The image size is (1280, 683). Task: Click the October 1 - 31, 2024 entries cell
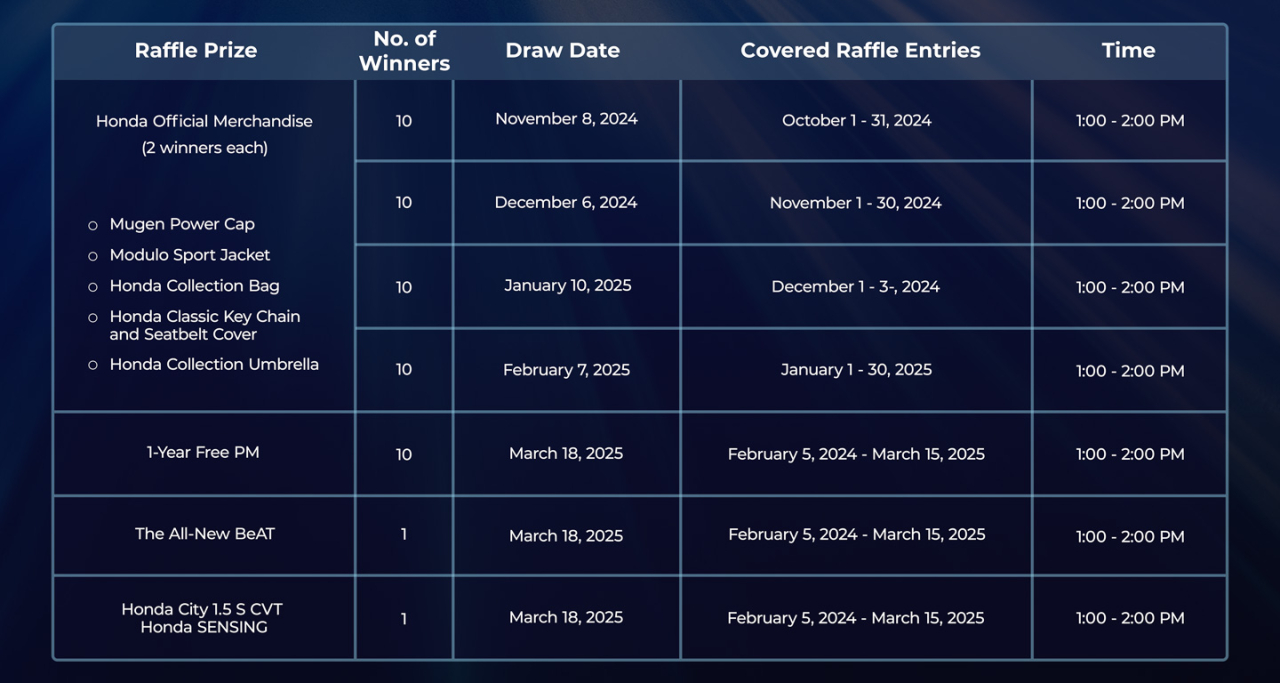point(856,120)
